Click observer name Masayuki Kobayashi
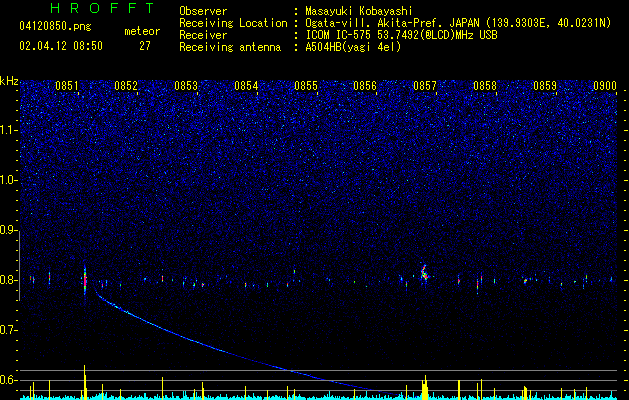 (358, 11)
